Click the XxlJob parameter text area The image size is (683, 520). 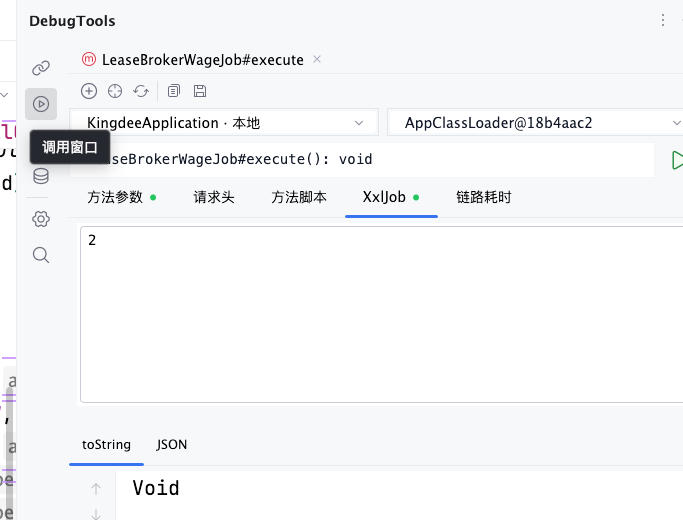tap(382, 314)
